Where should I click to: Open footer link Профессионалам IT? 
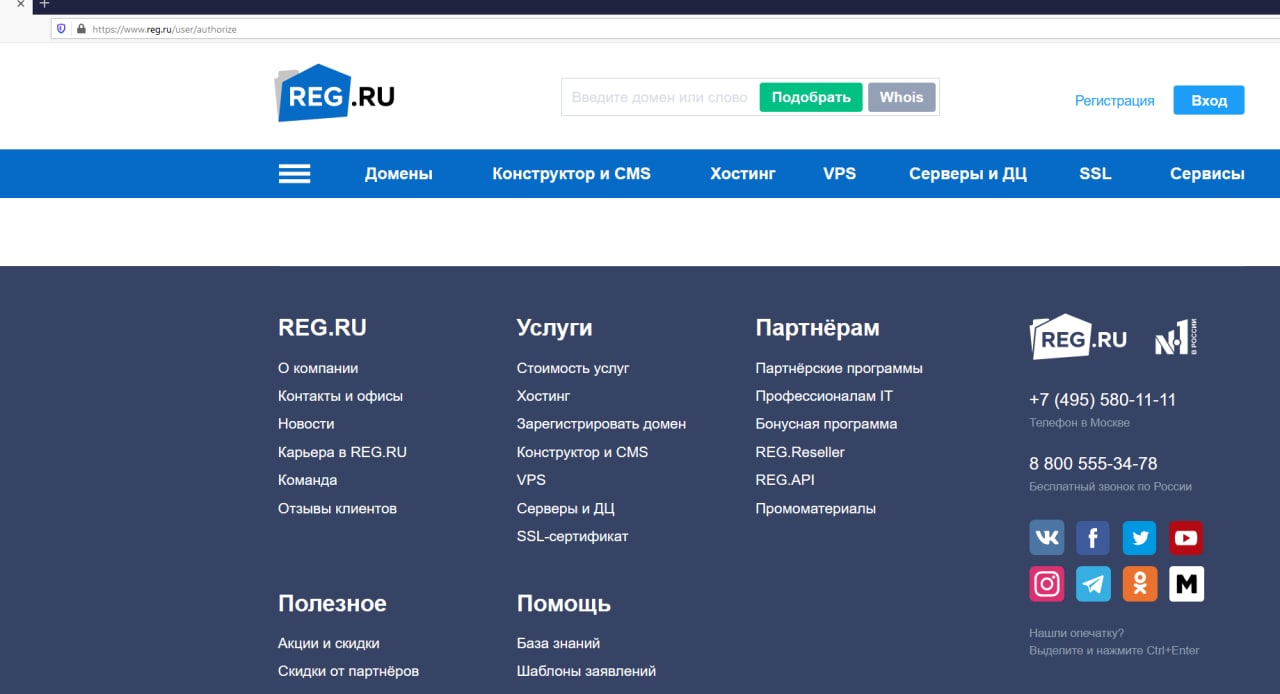tap(824, 396)
